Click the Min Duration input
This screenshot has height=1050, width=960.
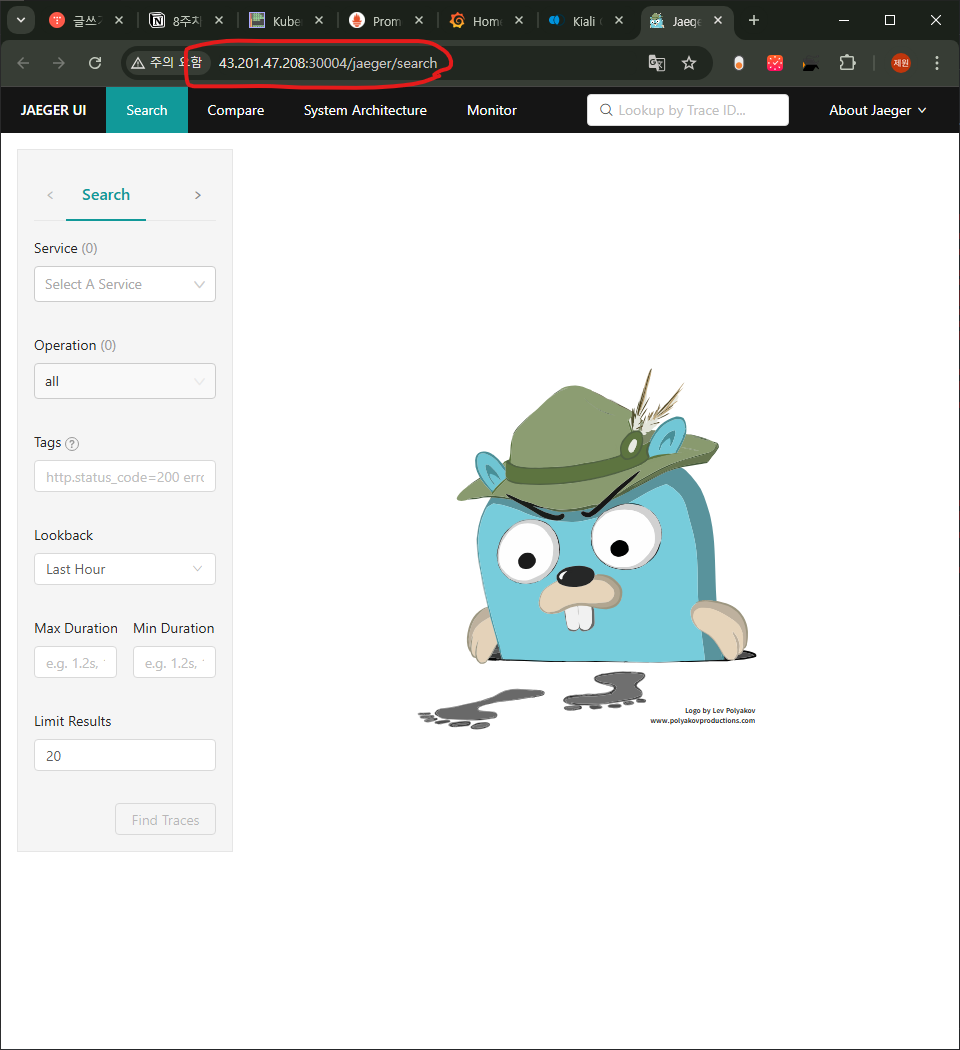pos(174,662)
